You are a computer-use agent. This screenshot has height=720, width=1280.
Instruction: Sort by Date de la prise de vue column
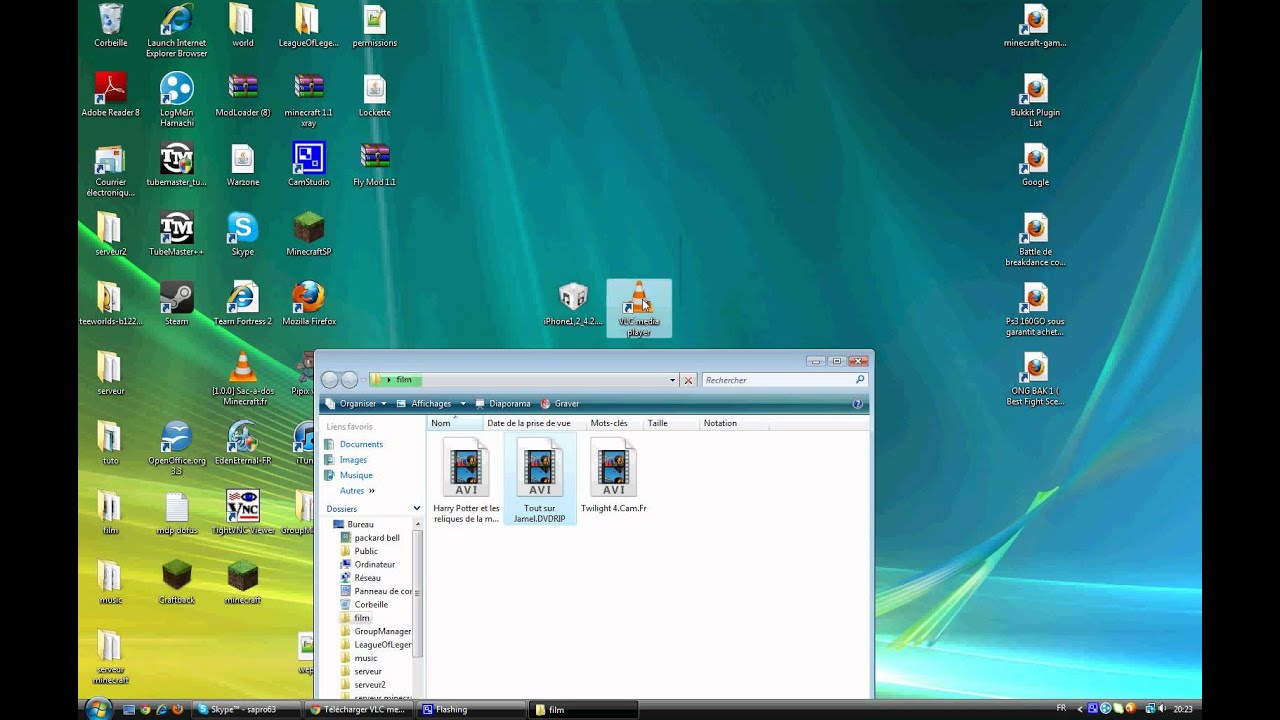pos(535,423)
